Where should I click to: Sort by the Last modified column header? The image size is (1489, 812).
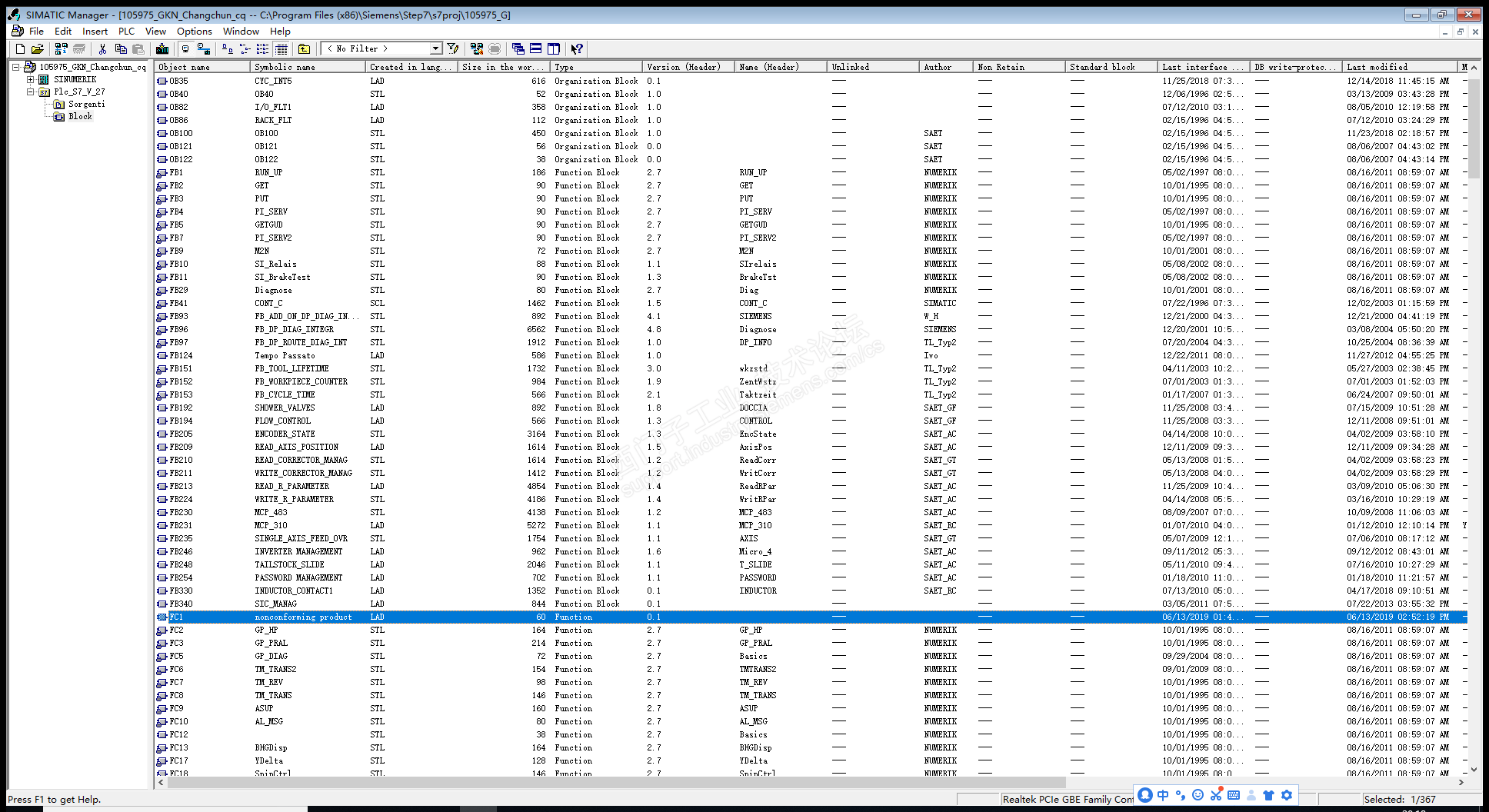pos(1400,67)
